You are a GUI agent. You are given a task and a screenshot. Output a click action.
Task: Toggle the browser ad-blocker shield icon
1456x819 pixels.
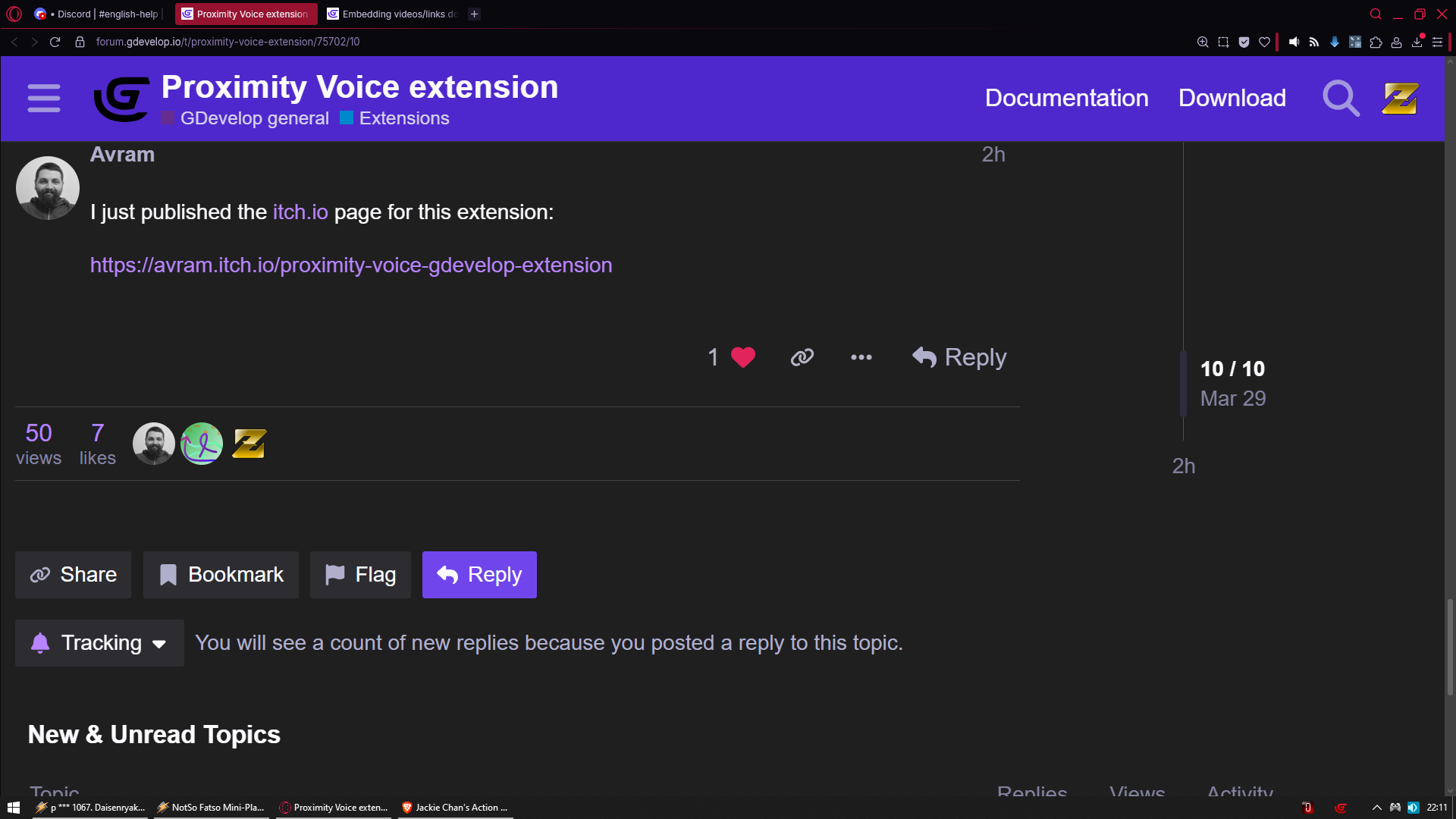pyautogui.click(x=1244, y=42)
